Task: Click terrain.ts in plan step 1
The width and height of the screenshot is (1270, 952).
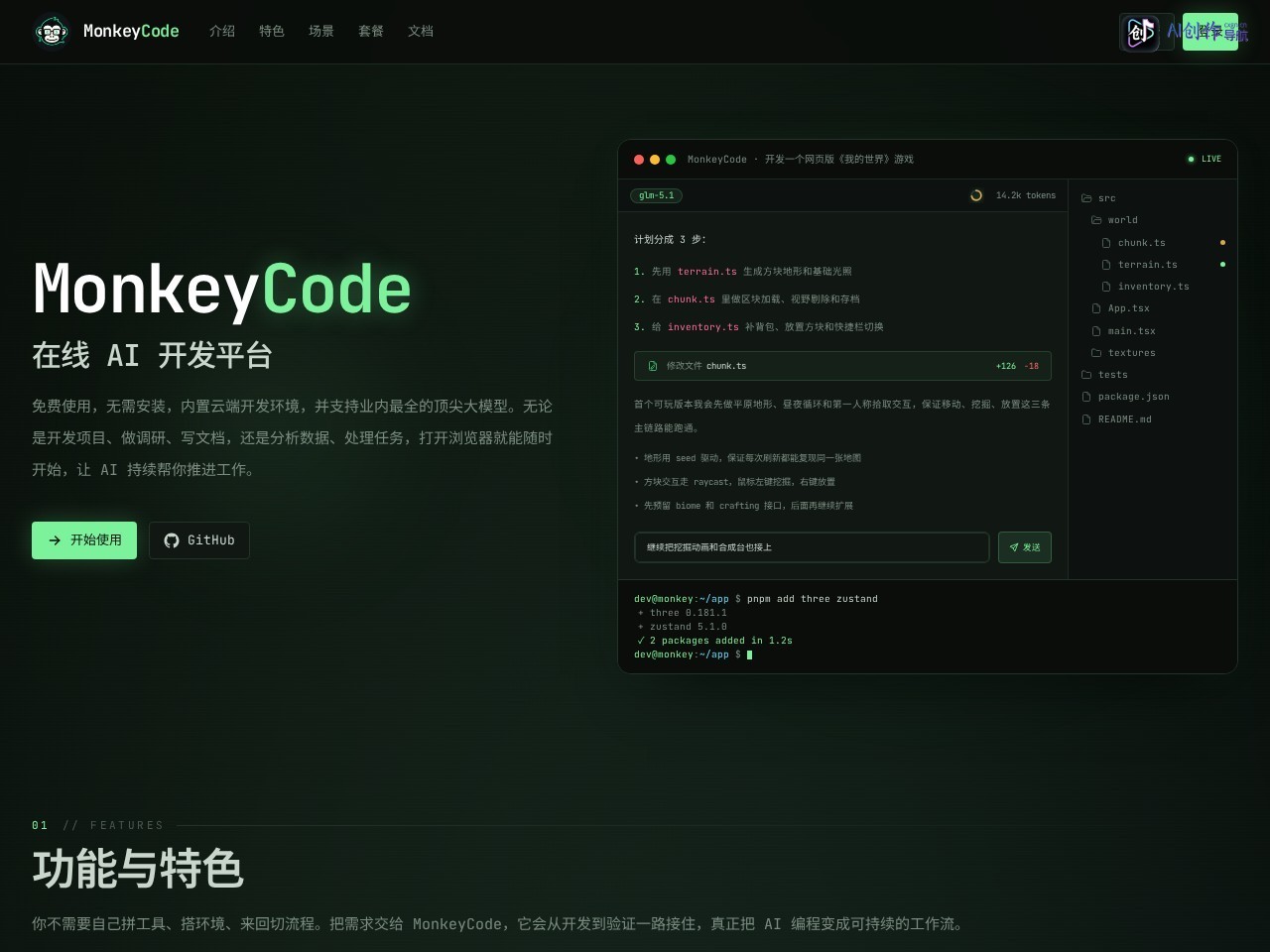Action: pyautogui.click(x=707, y=272)
